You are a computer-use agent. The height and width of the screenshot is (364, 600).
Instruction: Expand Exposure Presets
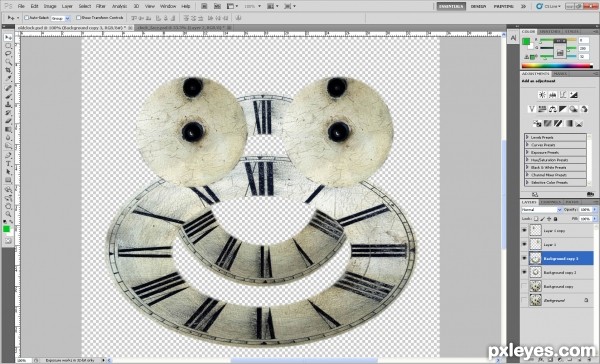pos(528,152)
